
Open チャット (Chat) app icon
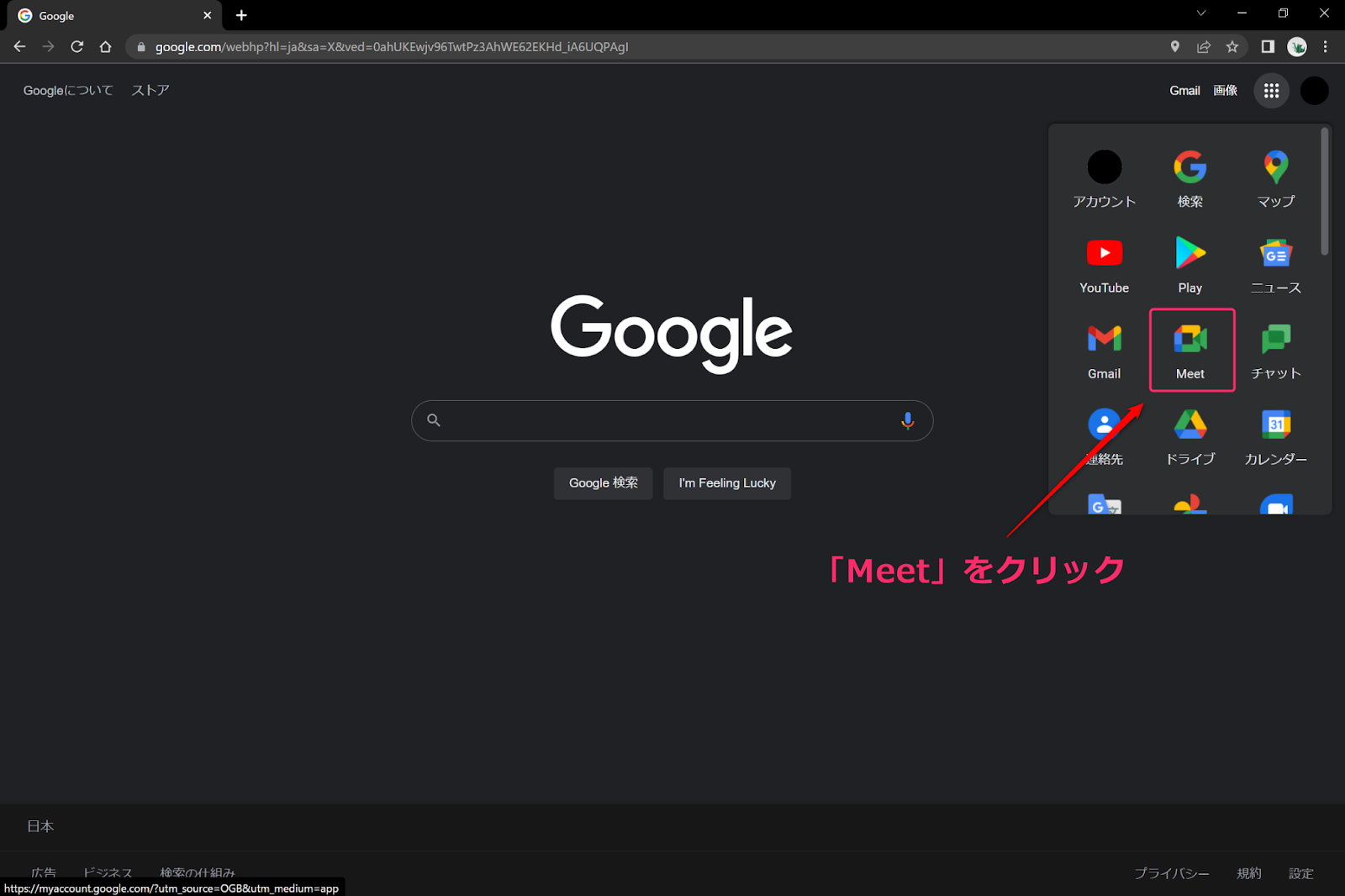[1276, 350]
